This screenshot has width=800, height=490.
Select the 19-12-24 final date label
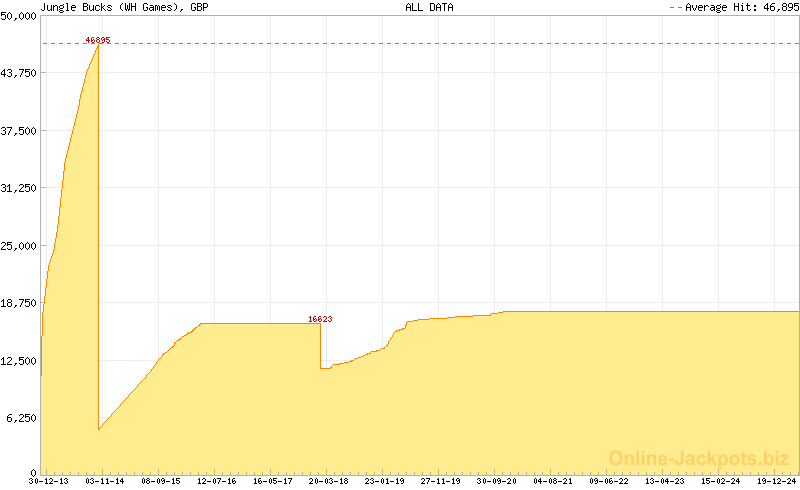(x=777, y=481)
